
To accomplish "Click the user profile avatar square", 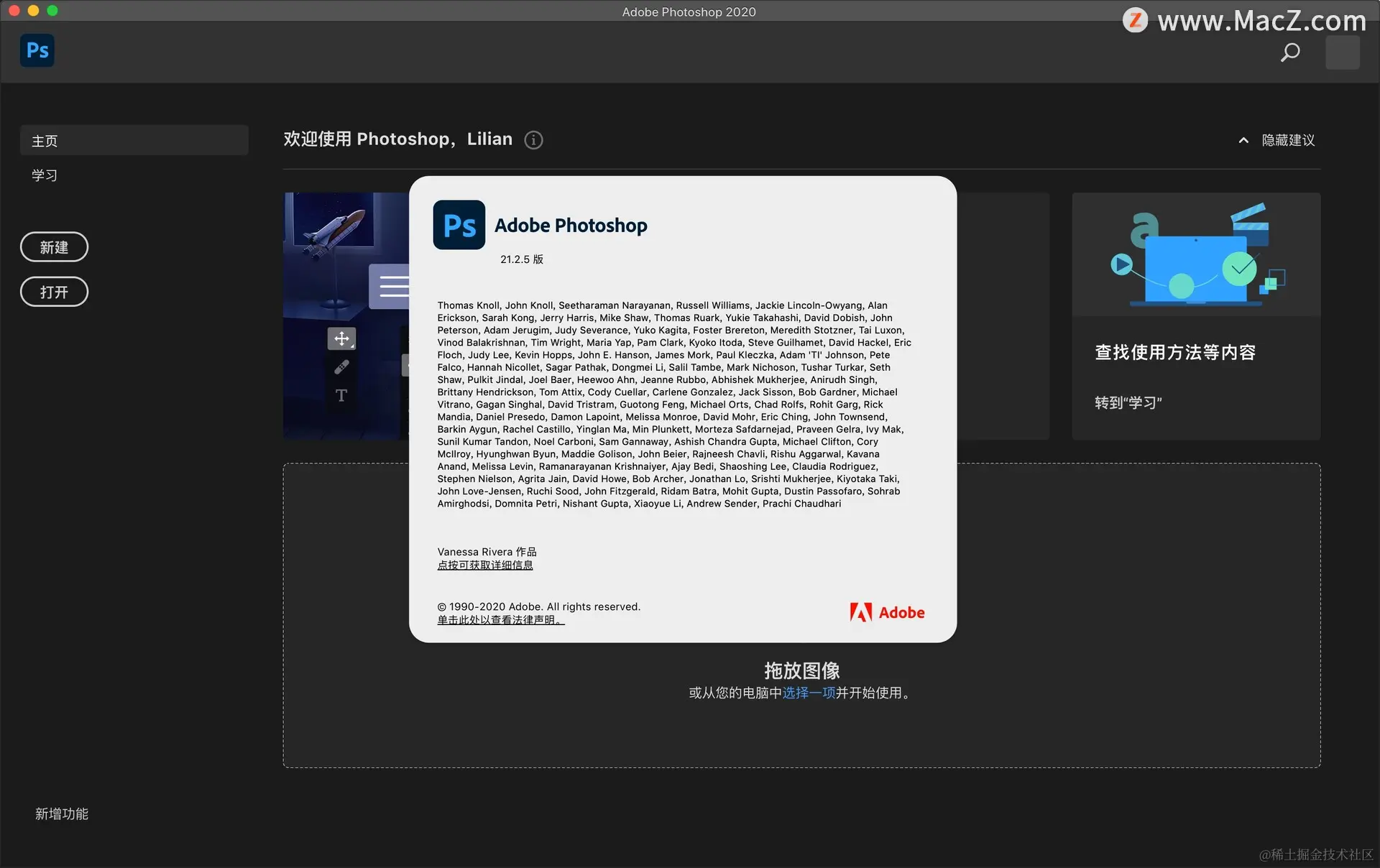I will pyautogui.click(x=1342, y=52).
